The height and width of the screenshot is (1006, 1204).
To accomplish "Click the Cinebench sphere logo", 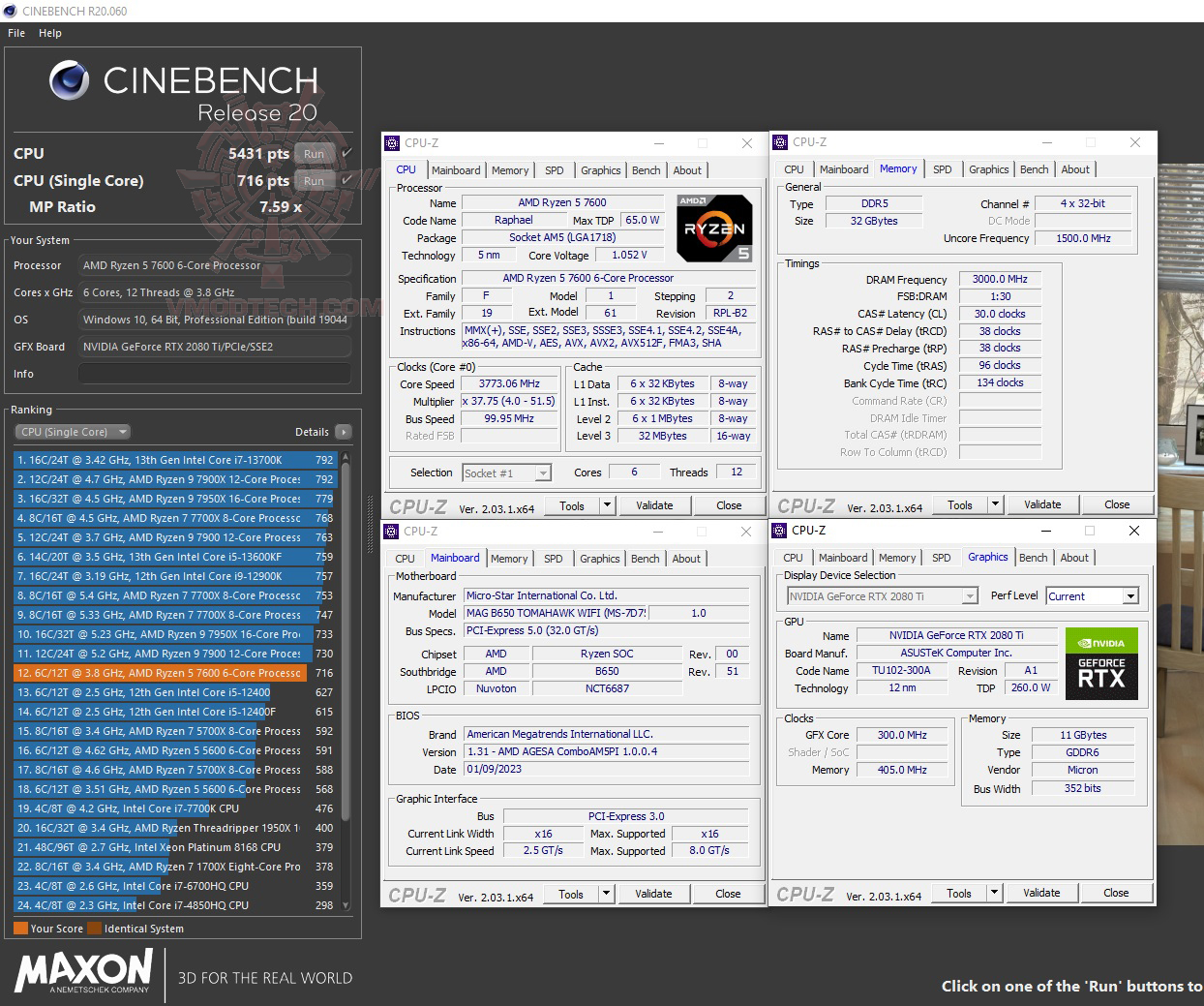I will (x=70, y=81).
